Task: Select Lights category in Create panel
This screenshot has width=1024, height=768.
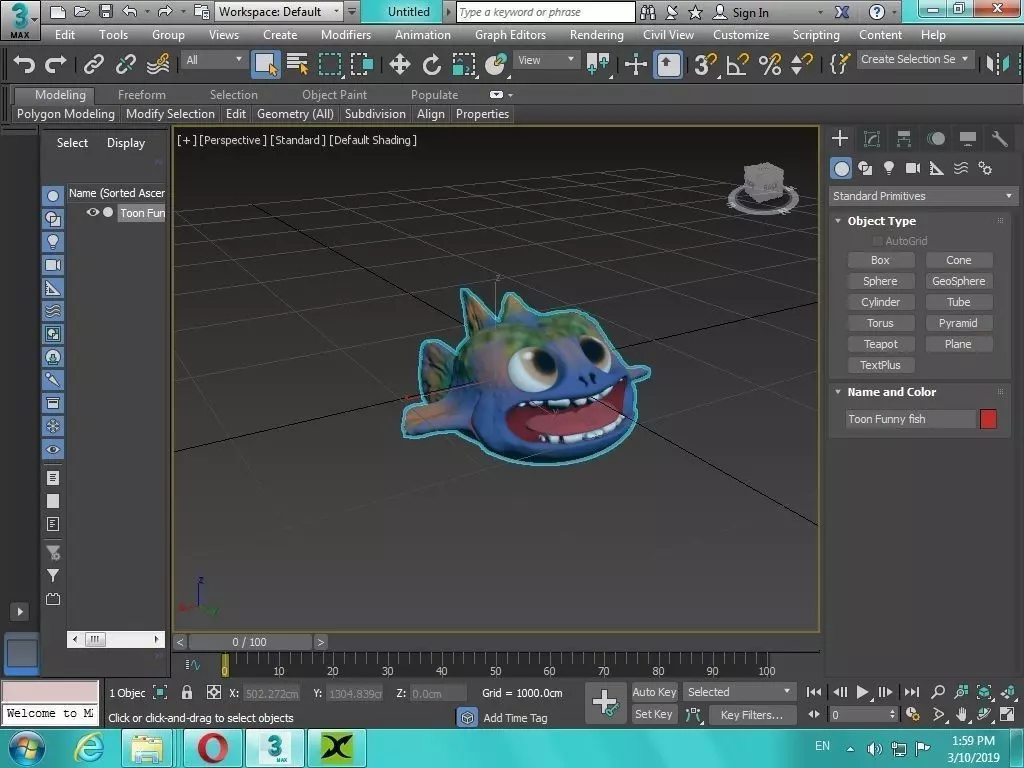Action: [889, 168]
